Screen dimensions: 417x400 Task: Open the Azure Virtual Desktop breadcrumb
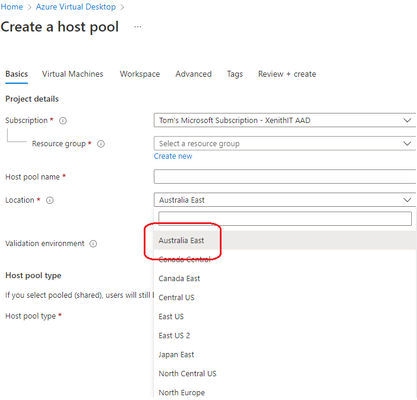(x=76, y=7)
